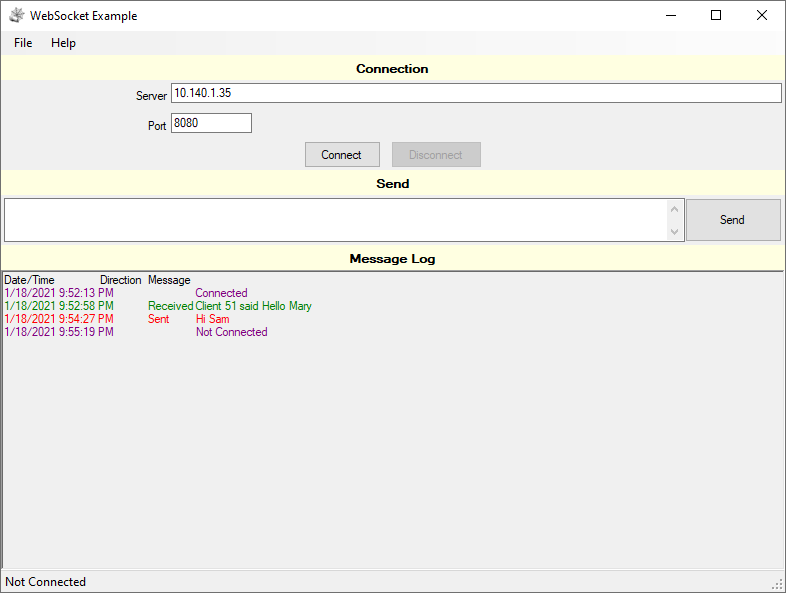Click the window resize grip icon

click(x=778, y=584)
